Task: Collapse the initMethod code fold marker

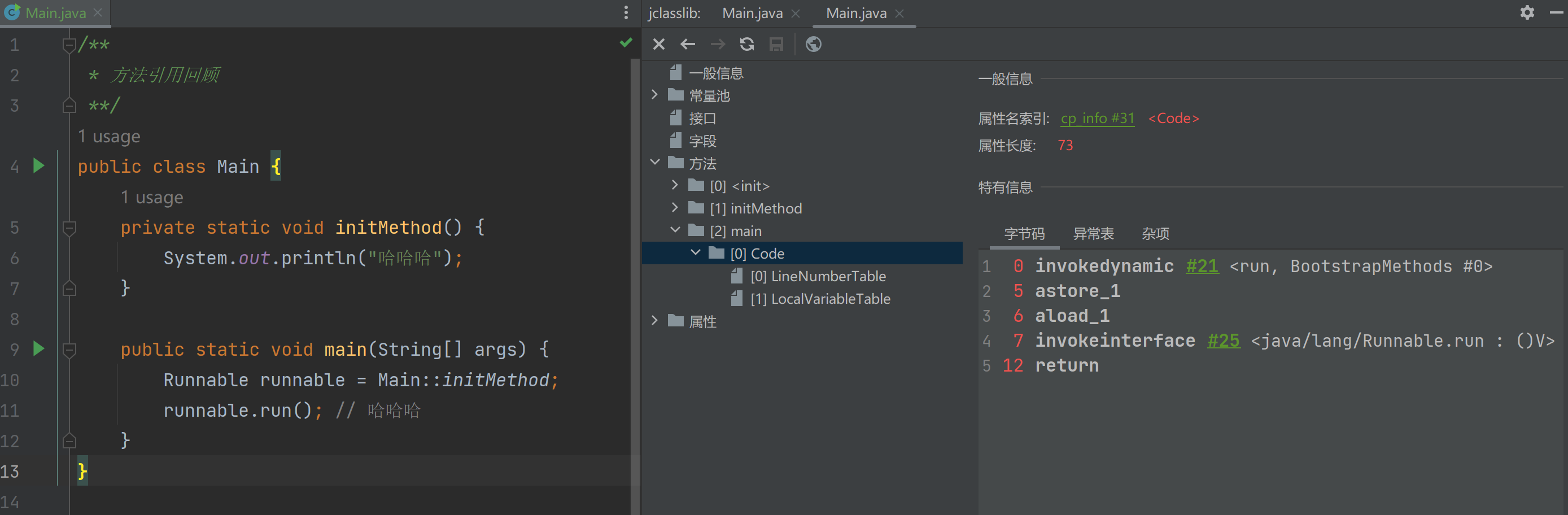Action: tap(69, 228)
